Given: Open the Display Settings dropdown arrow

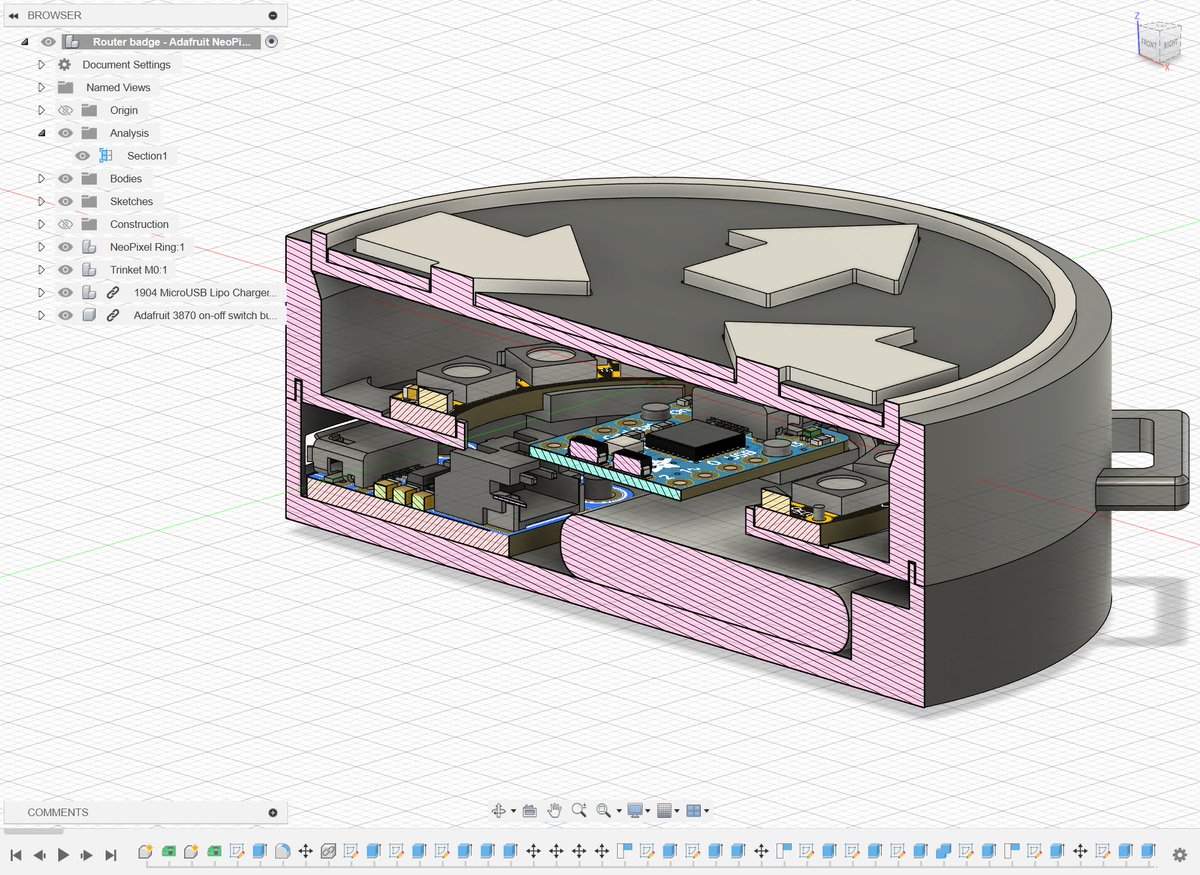Looking at the screenshot, I should pos(648,811).
